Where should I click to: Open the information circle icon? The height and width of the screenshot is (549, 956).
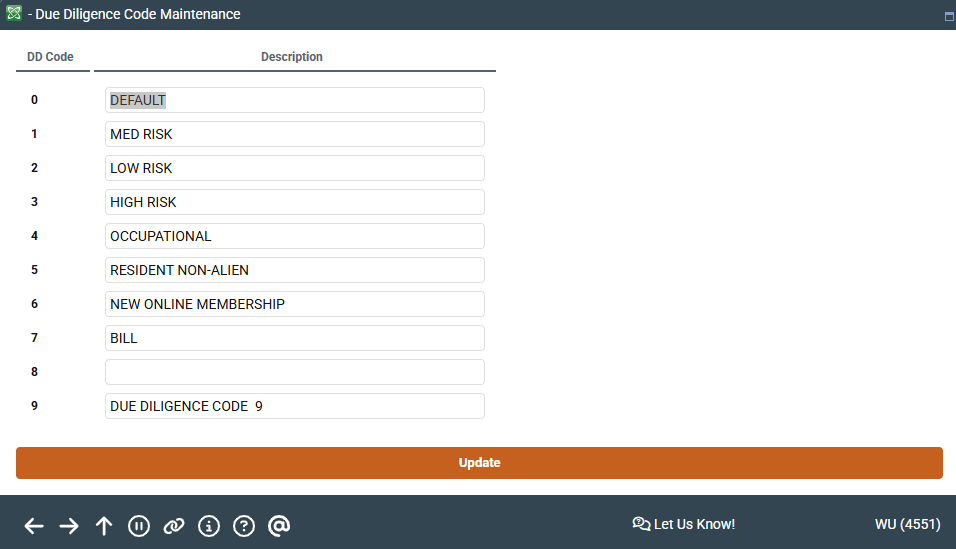(209, 526)
